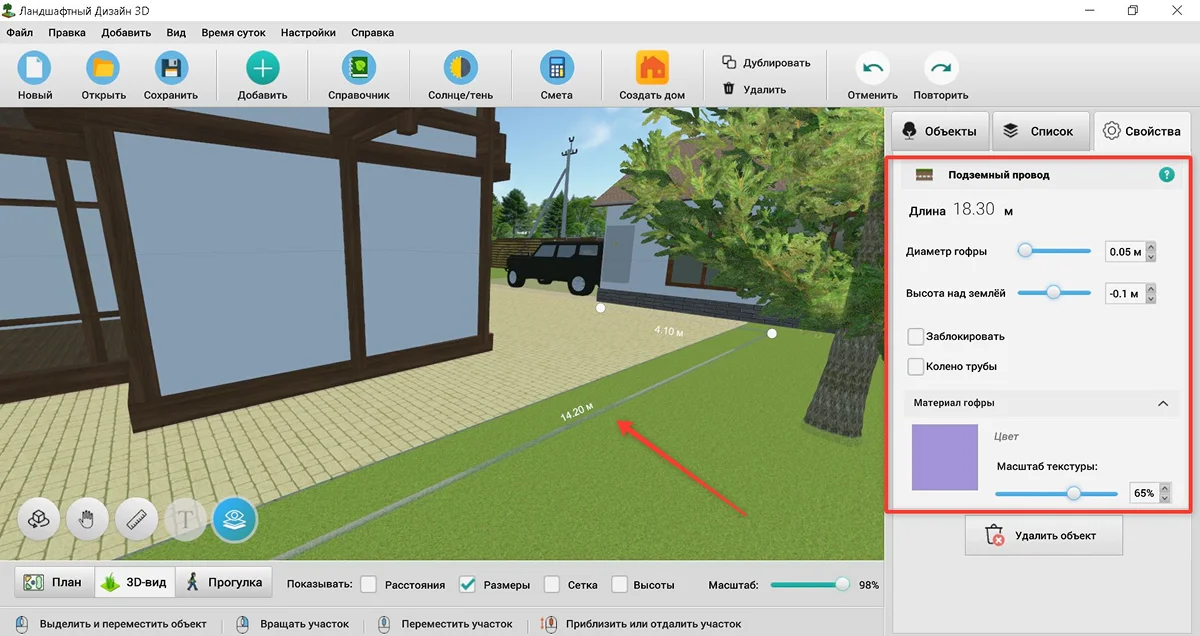Open the Время суток menu
This screenshot has height=636, width=1200.
pos(233,32)
